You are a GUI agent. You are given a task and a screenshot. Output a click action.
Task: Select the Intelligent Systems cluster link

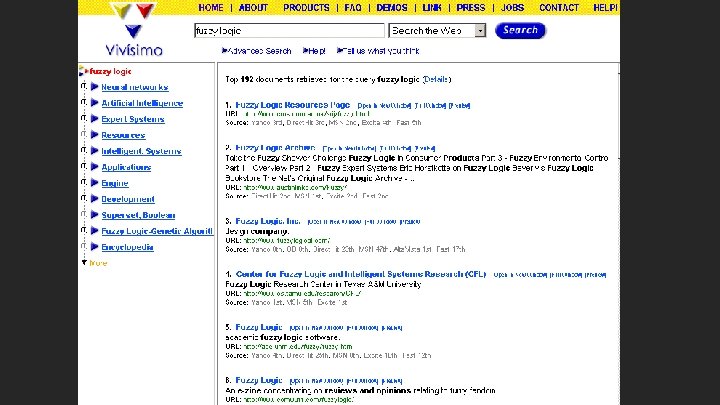pyautogui.click(x=141, y=151)
